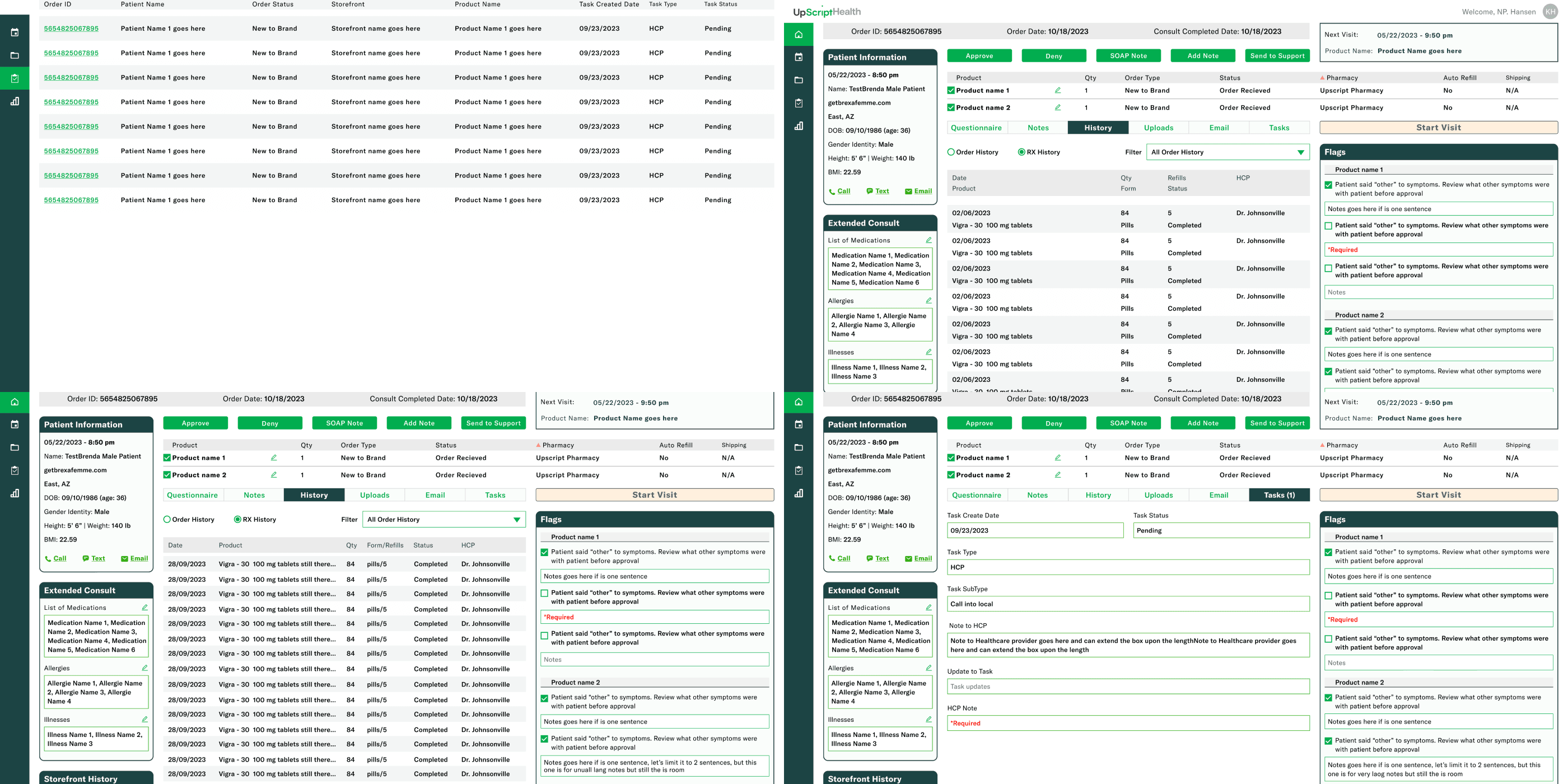This screenshot has width=1568, height=784.
Task: Open the folder icon in the task list sidebar
Action: (x=15, y=55)
